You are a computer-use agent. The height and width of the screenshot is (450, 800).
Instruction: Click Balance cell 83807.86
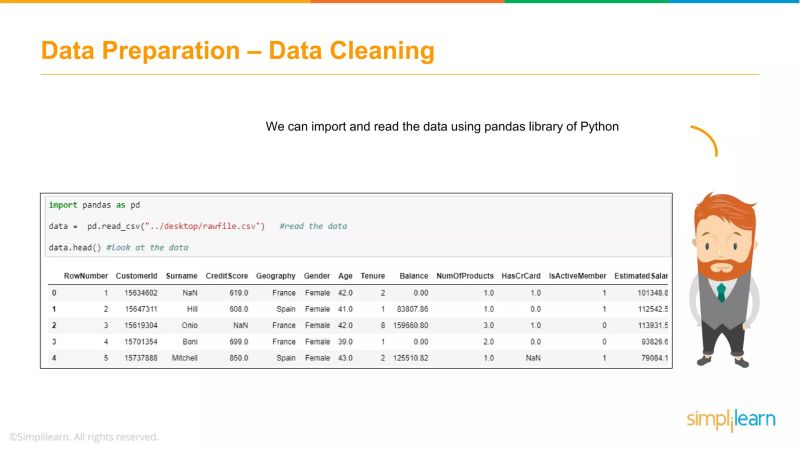click(413, 309)
